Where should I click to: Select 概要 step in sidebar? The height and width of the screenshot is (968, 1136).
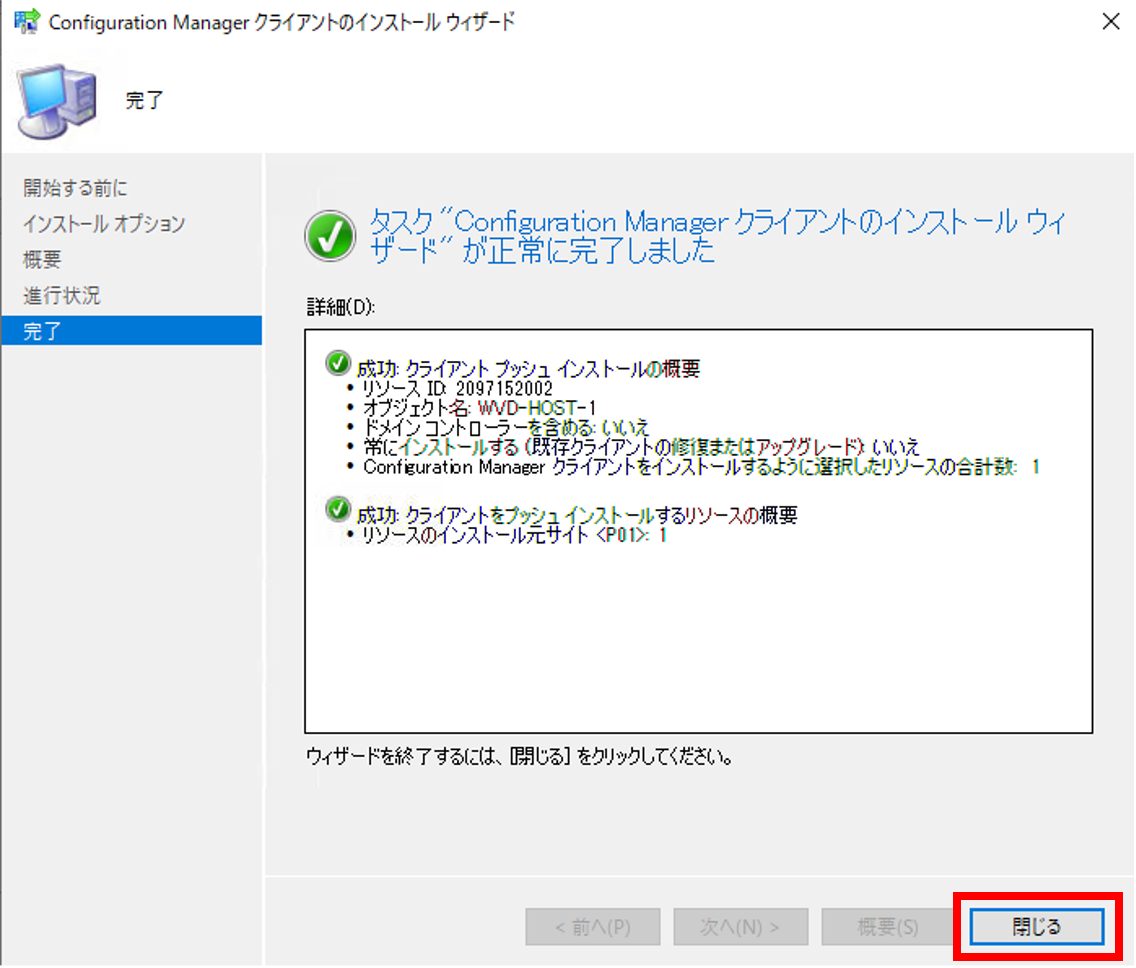pyautogui.click(x=42, y=259)
